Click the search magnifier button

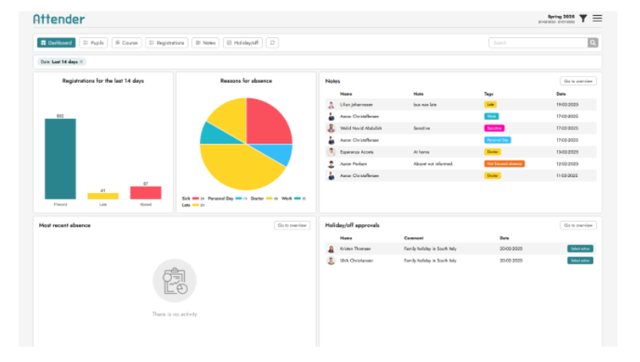[x=593, y=43]
